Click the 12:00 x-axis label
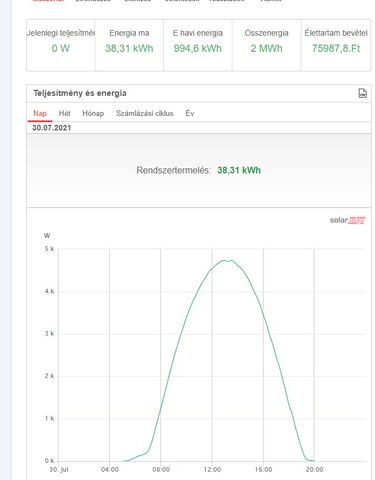 pyautogui.click(x=212, y=470)
